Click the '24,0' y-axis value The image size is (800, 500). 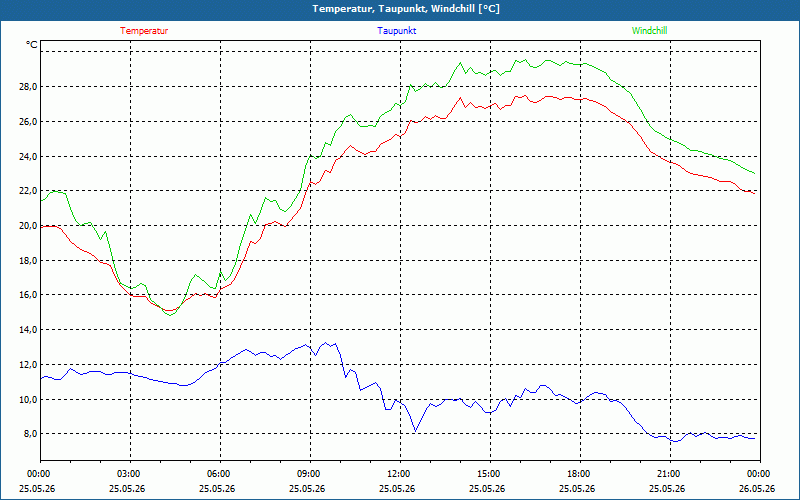pyautogui.click(x=29, y=156)
